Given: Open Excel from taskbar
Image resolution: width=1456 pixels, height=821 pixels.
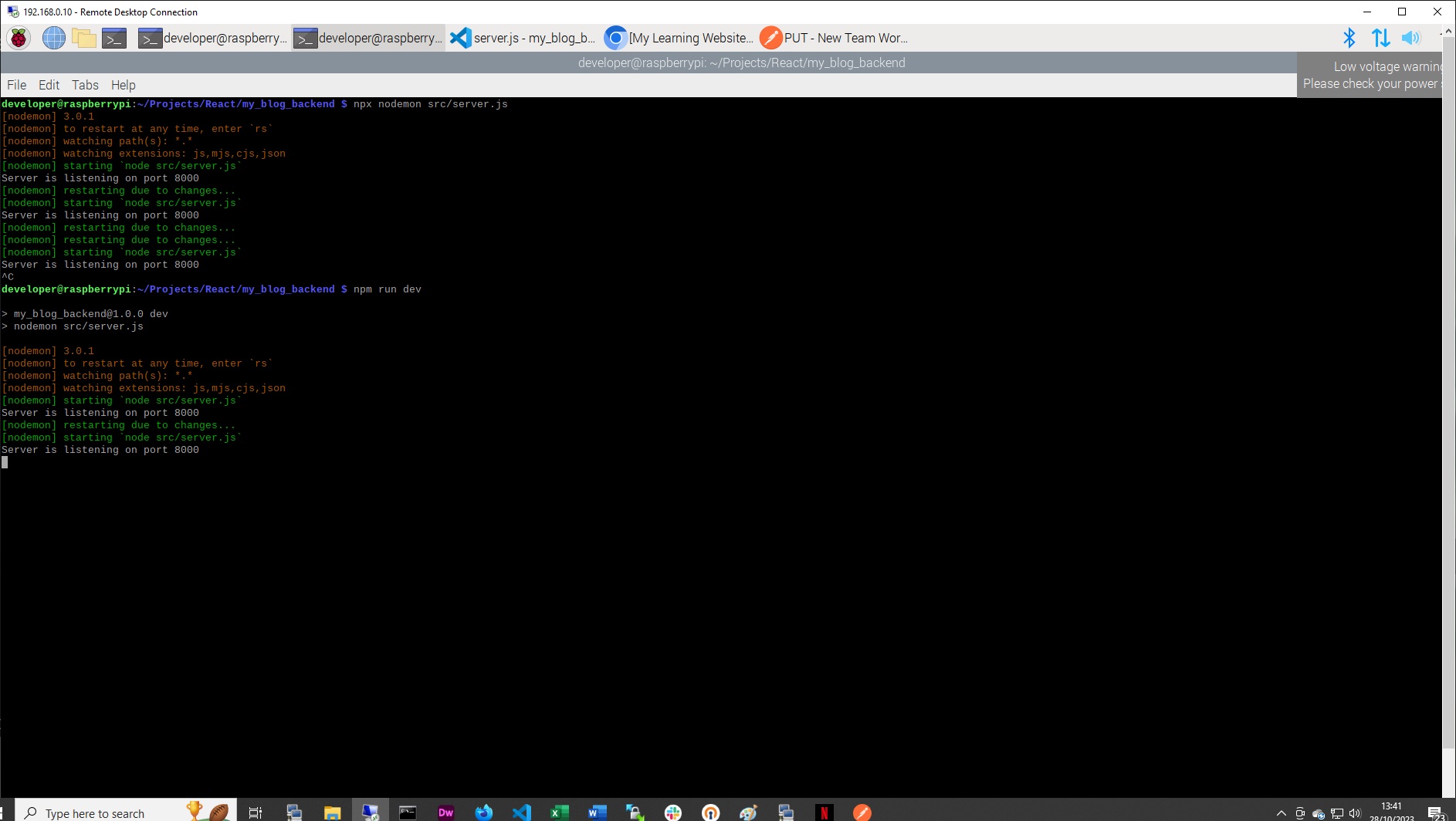Looking at the screenshot, I should [559, 813].
